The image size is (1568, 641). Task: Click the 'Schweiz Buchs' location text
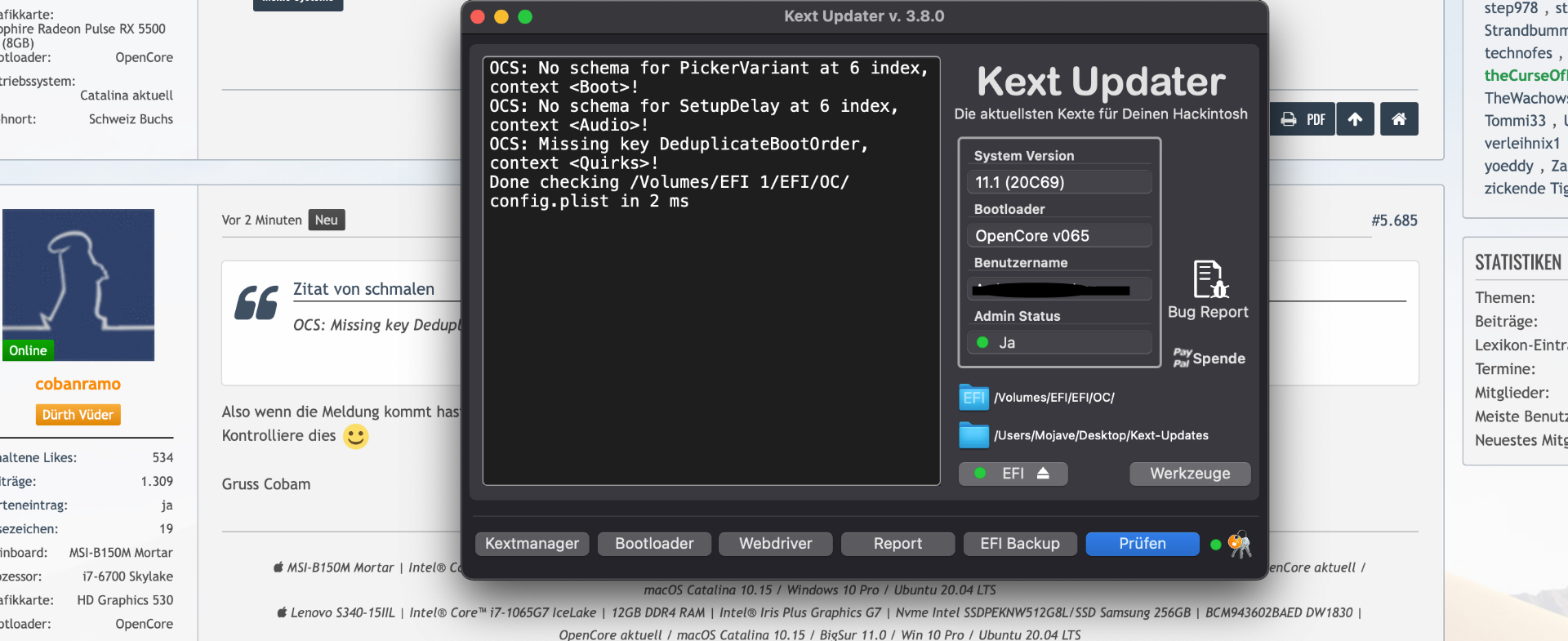point(131,119)
